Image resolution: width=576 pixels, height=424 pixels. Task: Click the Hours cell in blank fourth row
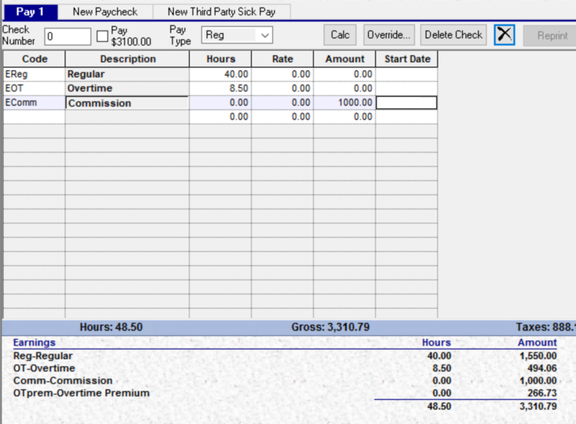[220, 117]
